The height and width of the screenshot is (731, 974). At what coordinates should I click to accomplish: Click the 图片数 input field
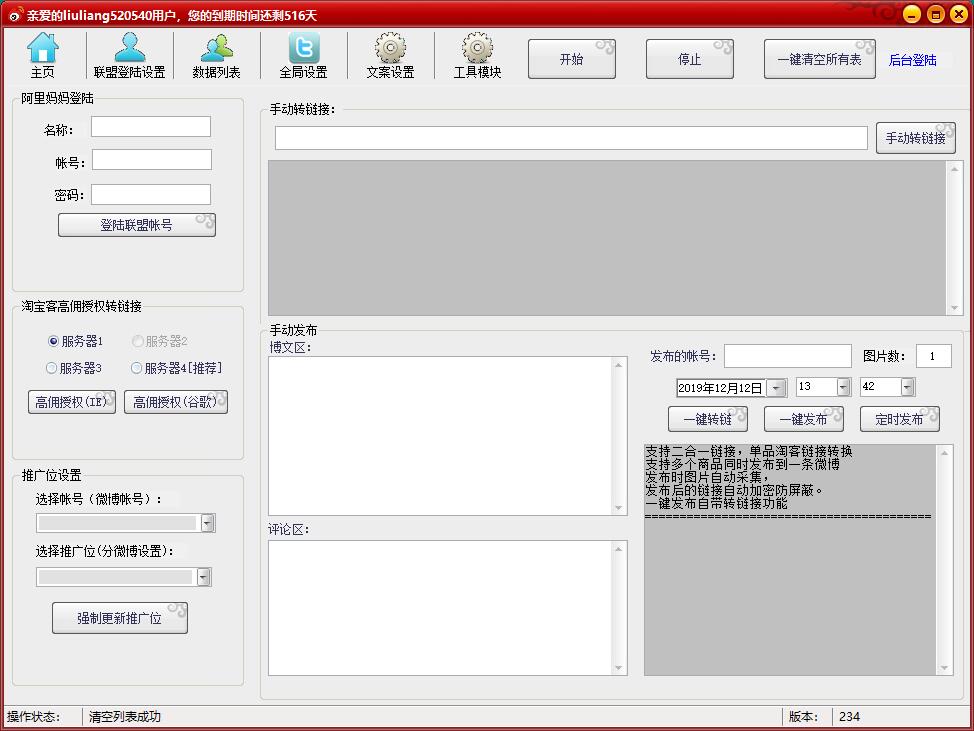[x=934, y=356]
